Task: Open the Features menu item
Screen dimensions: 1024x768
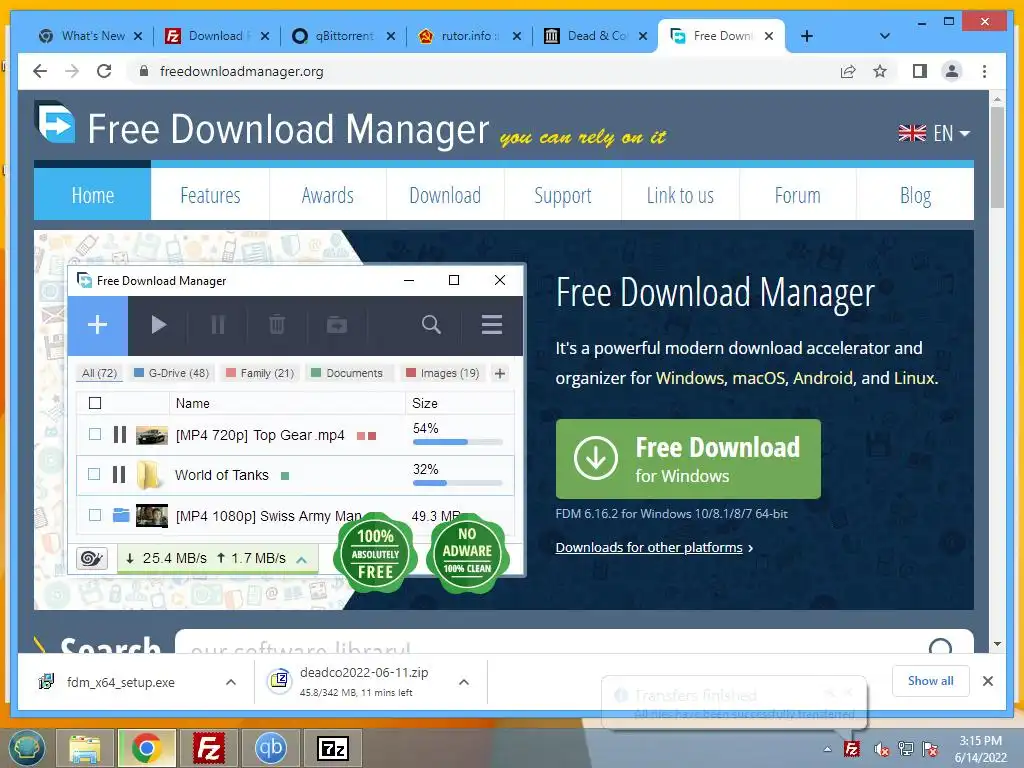Action: click(x=210, y=195)
